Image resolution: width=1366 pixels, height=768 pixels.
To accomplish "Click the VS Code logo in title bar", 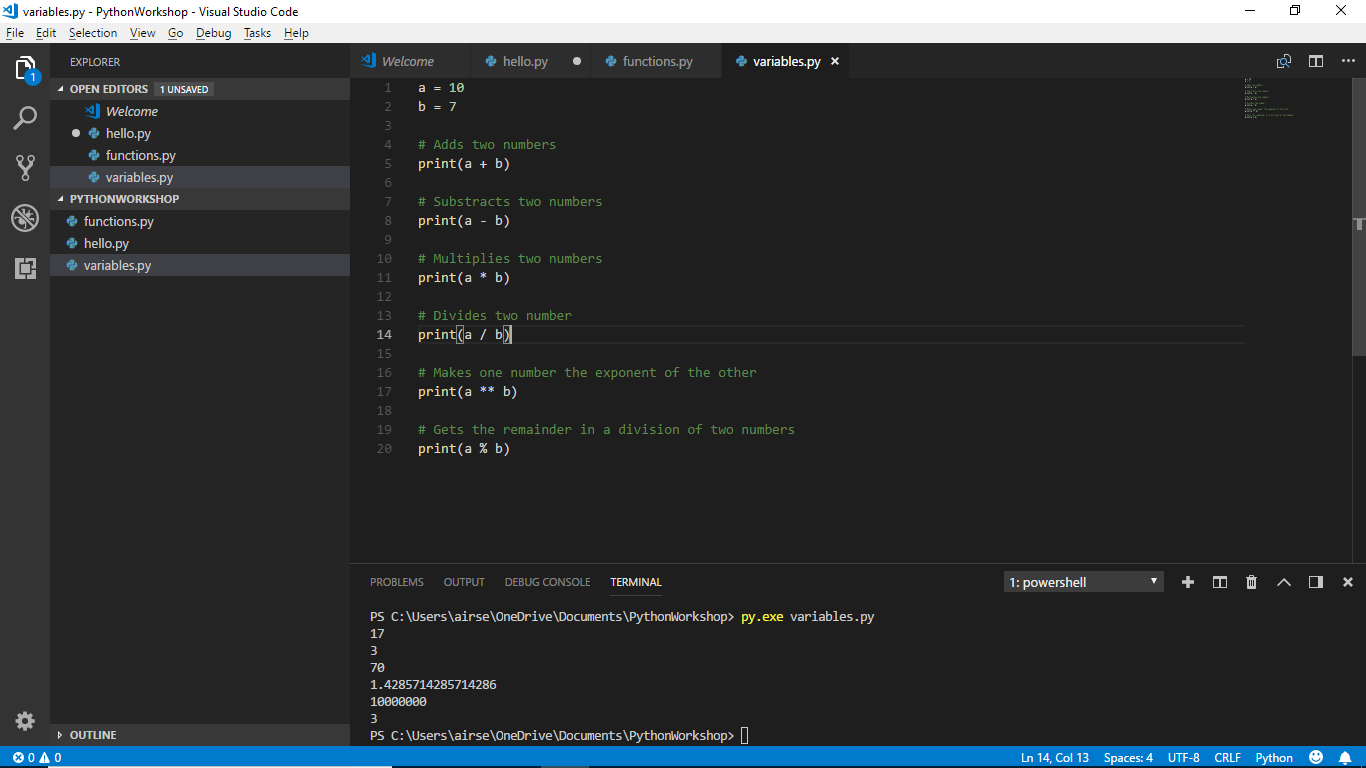I will [x=11, y=11].
